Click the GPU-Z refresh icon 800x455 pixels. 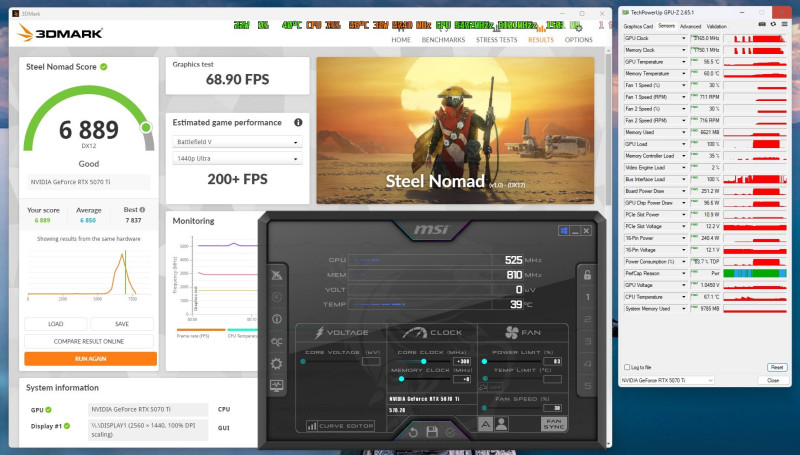pos(773,24)
